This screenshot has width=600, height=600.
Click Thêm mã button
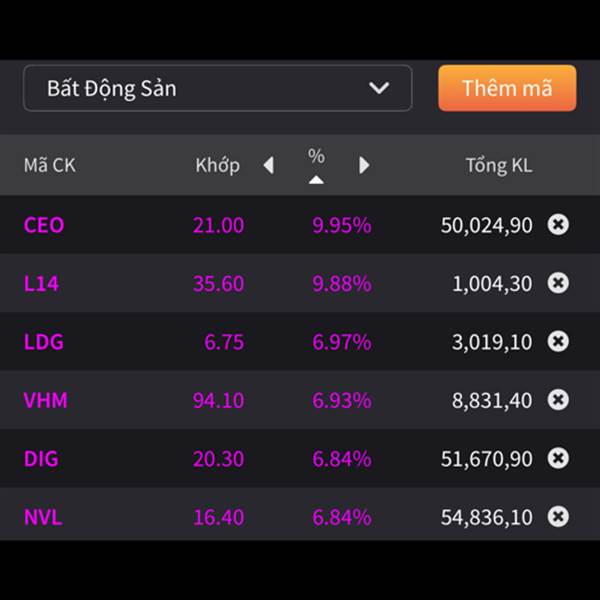(x=507, y=88)
